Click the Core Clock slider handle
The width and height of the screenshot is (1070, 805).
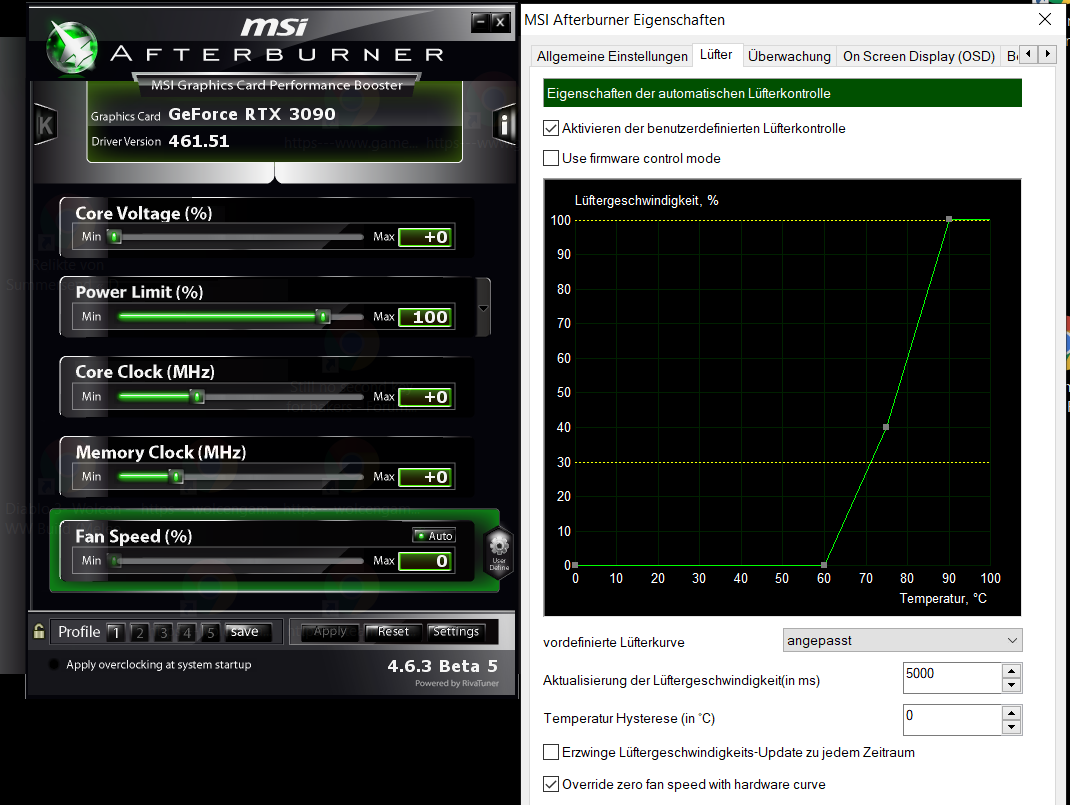pos(197,396)
